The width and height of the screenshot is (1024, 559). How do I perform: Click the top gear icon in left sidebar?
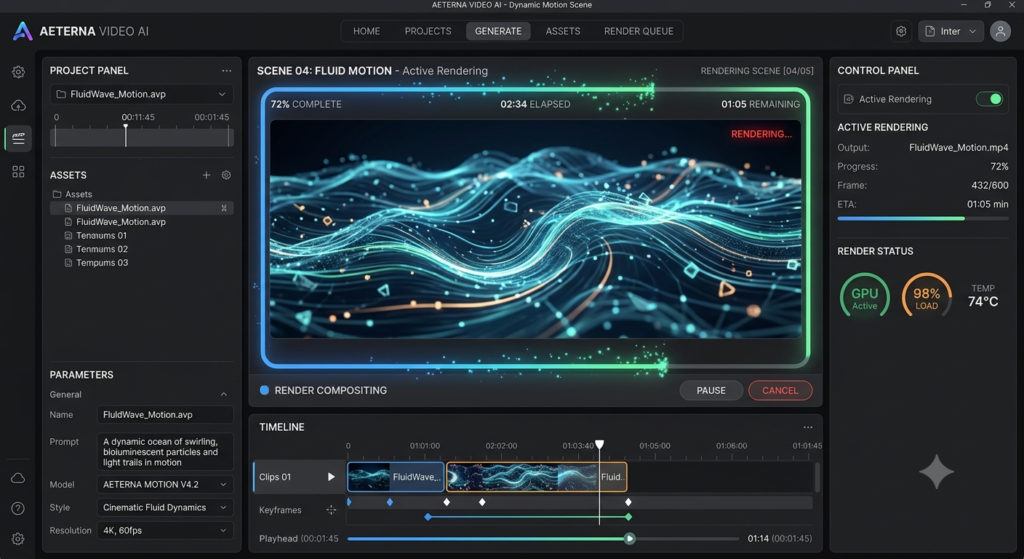coord(18,72)
